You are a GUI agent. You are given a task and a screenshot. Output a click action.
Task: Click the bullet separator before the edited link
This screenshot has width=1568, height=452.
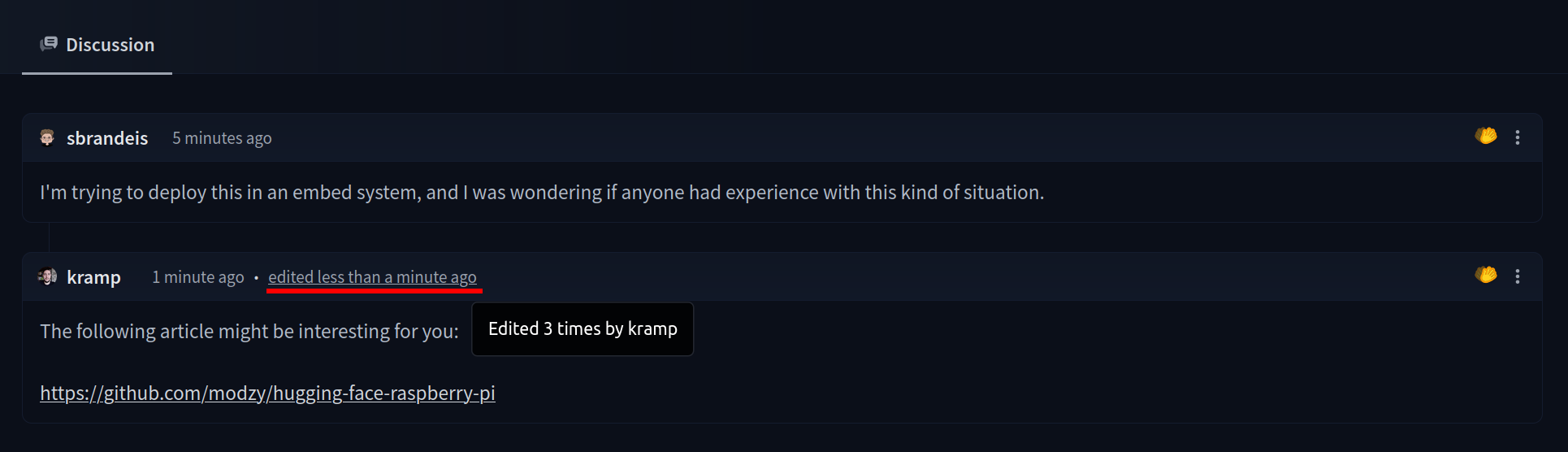(x=256, y=277)
